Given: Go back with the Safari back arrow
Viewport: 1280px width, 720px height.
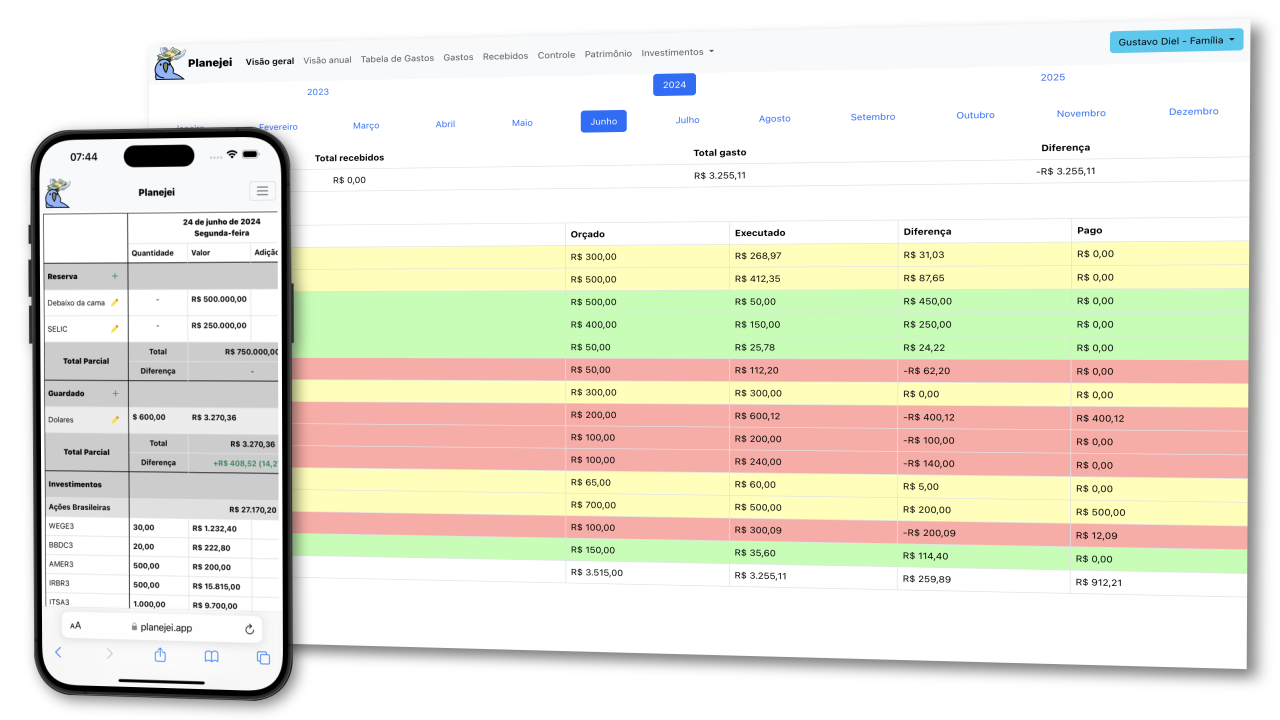Looking at the screenshot, I should pyautogui.click(x=58, y=653).
